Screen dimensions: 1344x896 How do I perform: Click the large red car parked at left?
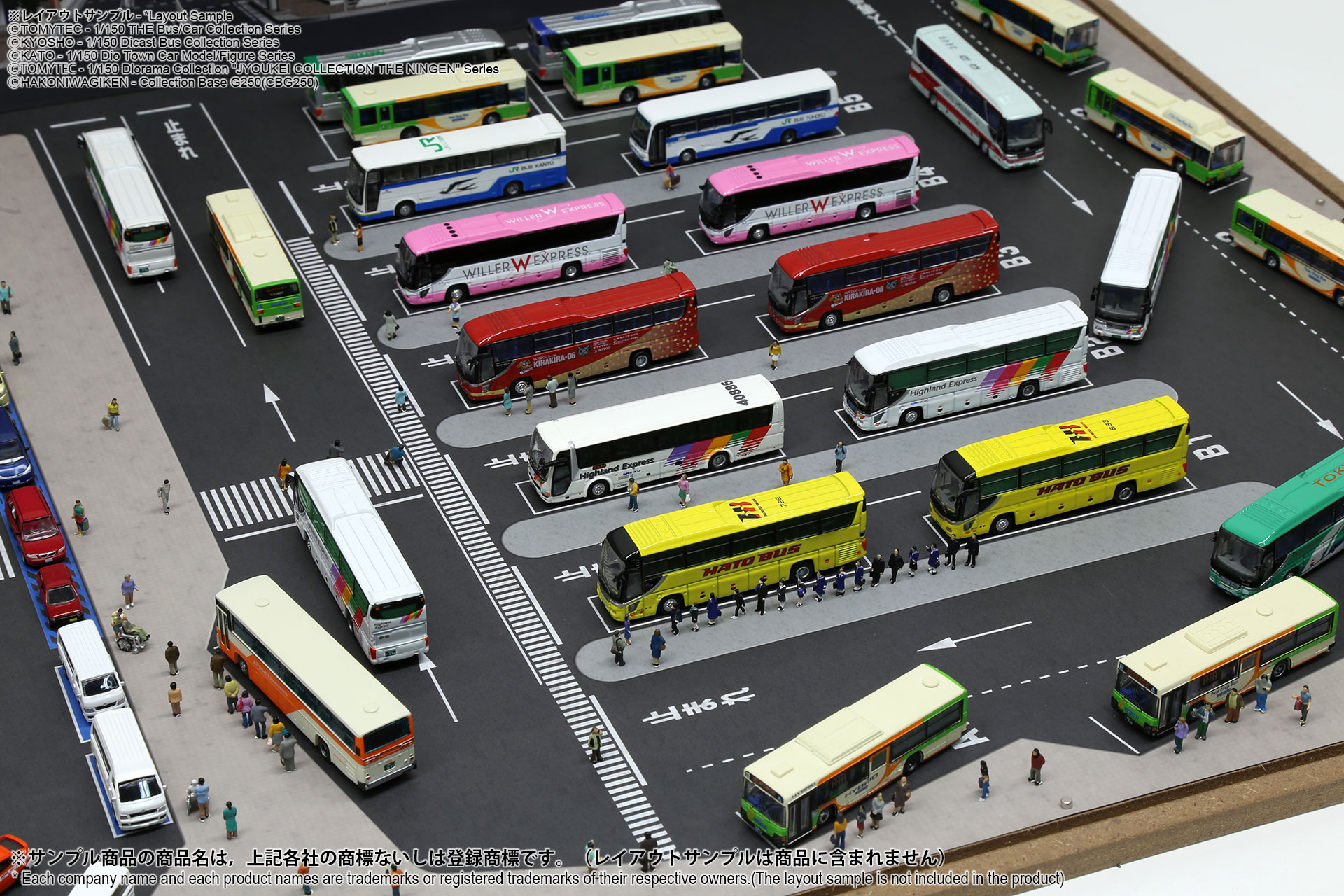pyautogui.click(x=35, y=525)
